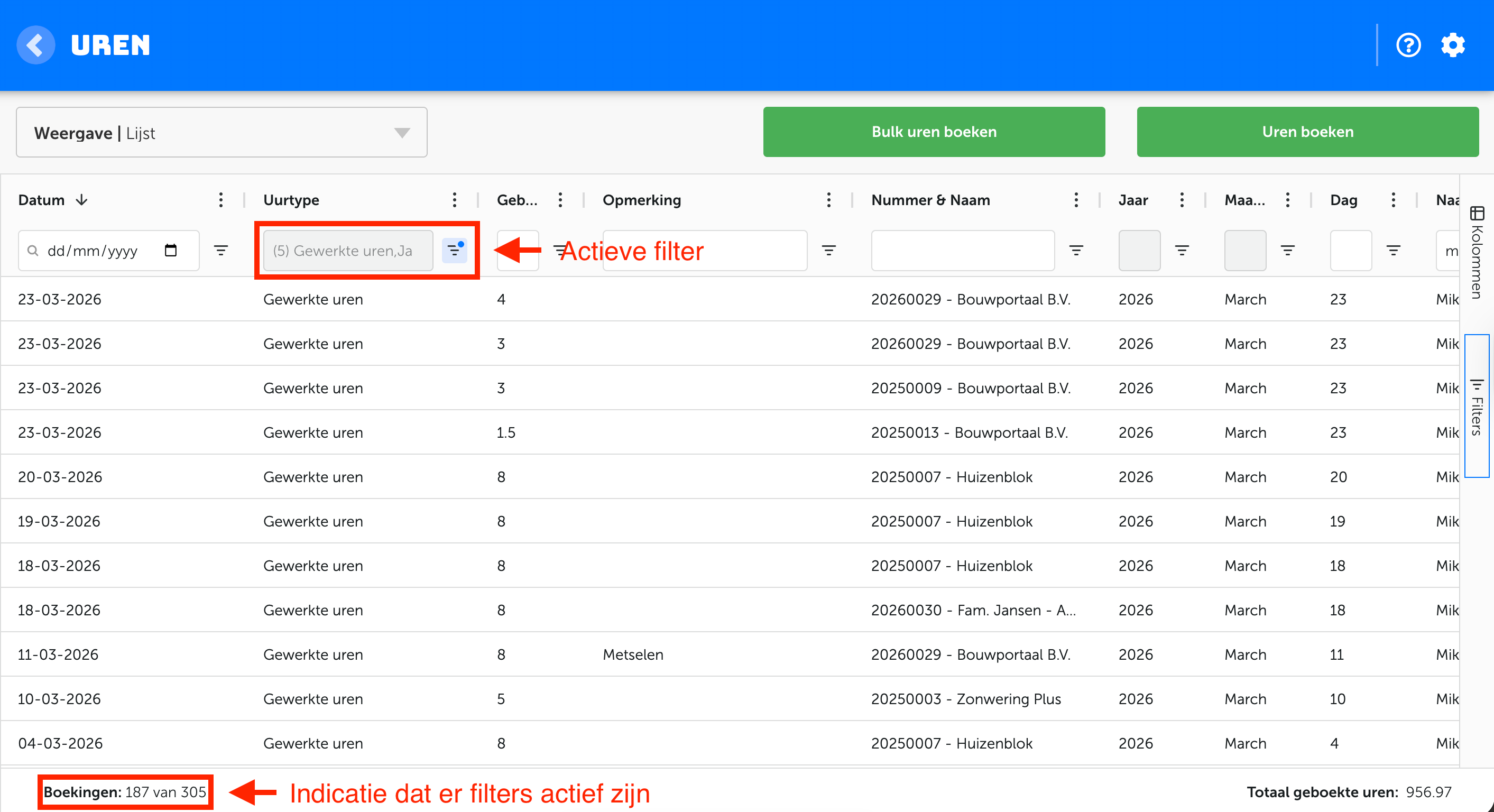Click the Dag filter options icon

[1393, 250]
